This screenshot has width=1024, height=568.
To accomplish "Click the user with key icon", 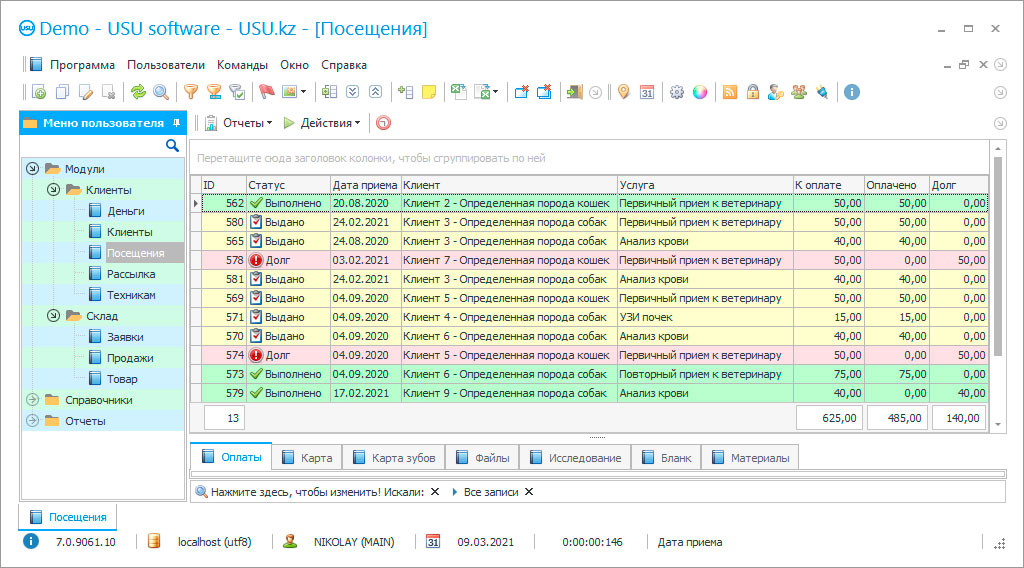I will point(776,92).
